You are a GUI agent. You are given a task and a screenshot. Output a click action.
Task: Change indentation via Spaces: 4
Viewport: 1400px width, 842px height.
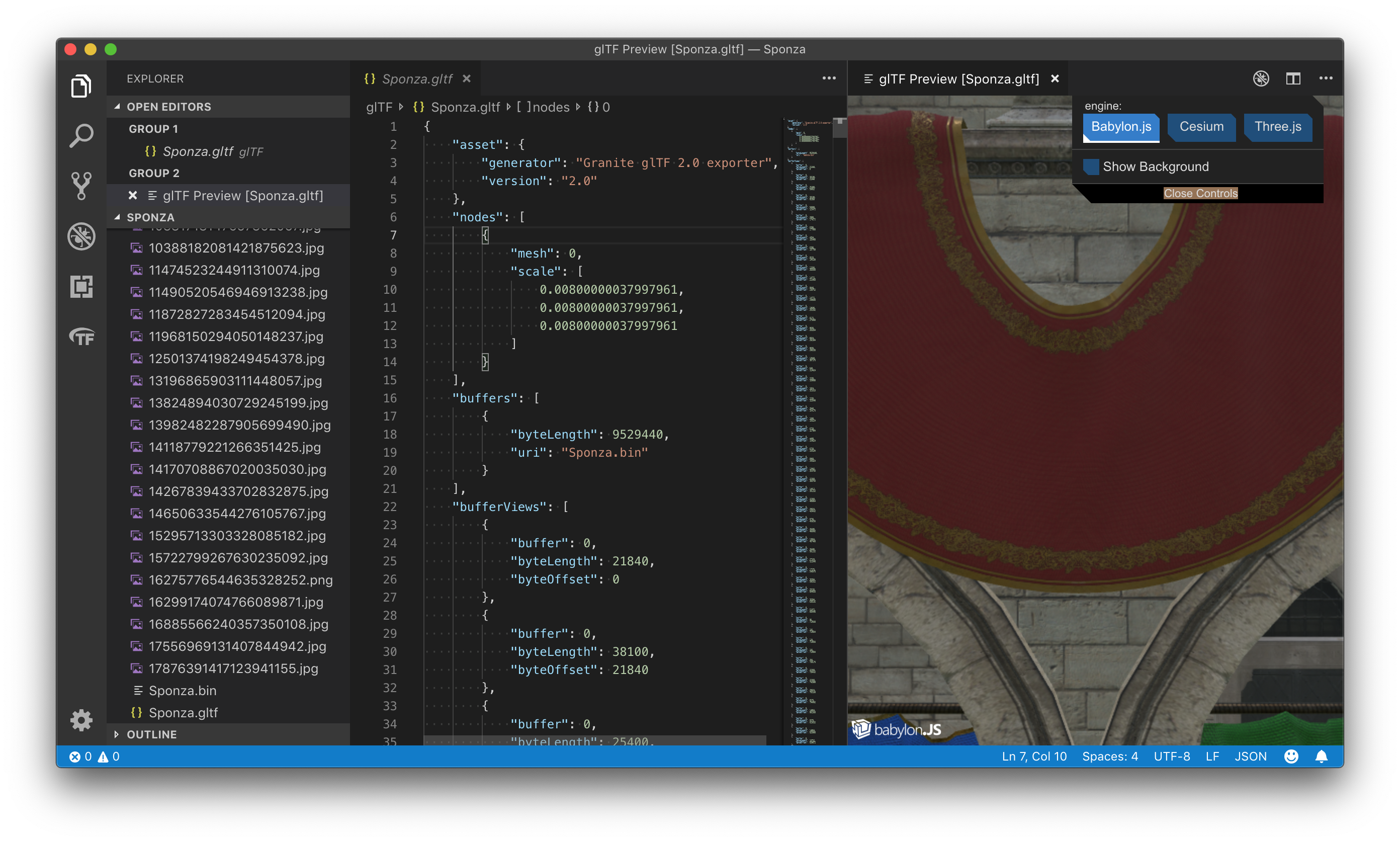point(1109,756)
